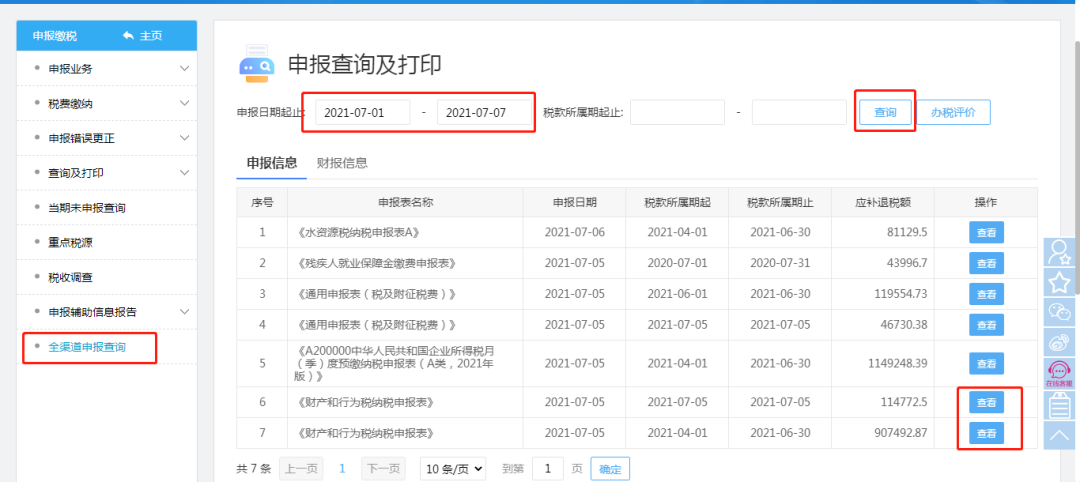Screen dimensions: 1080x482
Task: Click 查看 for row 7 财产和行为税
Action: [986, 433]
